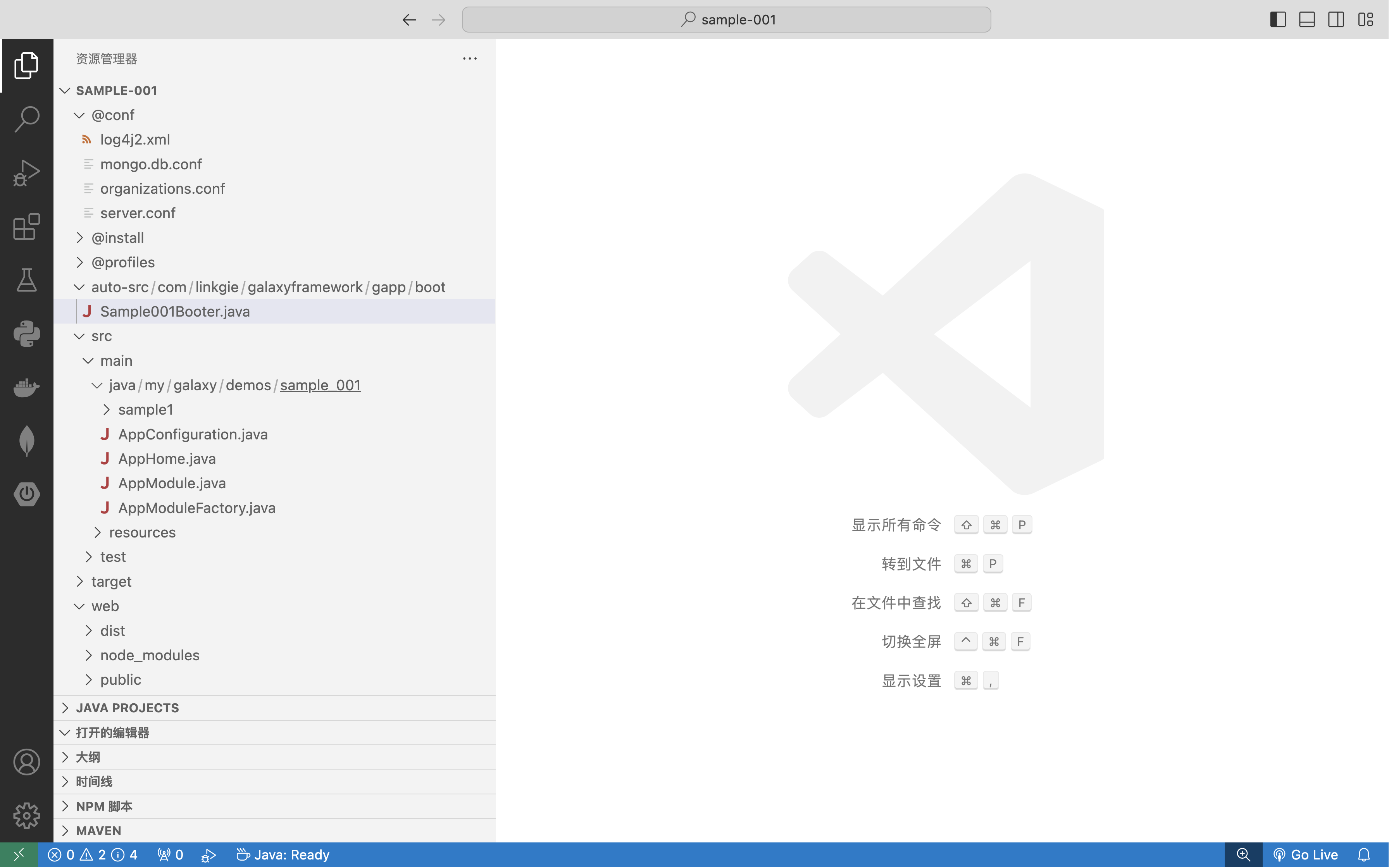
Task: Open the notifications bell
Action: click(1364, 855)
